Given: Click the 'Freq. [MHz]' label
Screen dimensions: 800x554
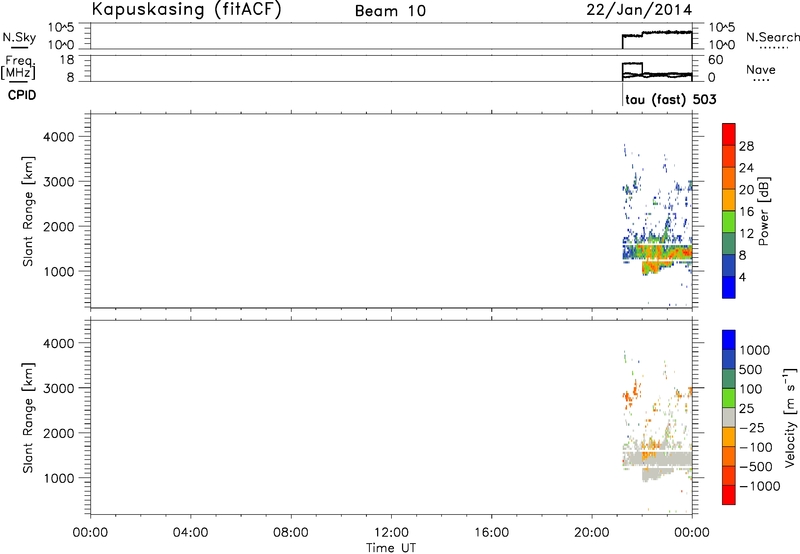Looking at the screenshot, I should [x=20, y=68].
